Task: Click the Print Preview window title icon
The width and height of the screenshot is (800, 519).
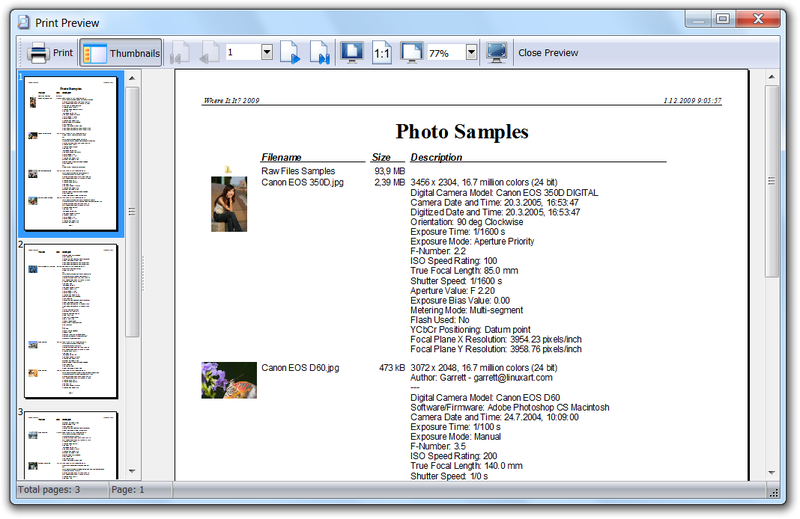Action: (23, 22)
